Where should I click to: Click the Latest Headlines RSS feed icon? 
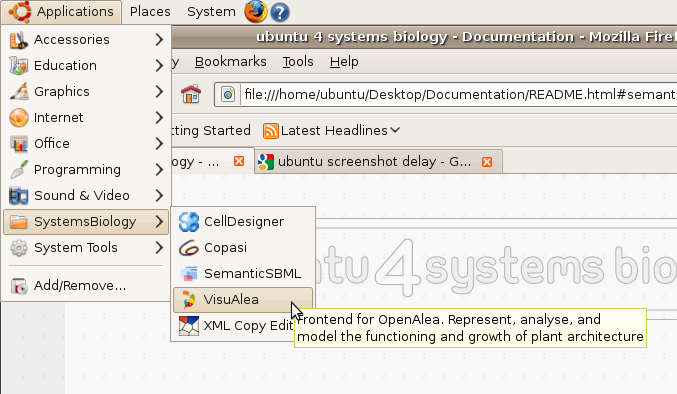(270, 131)
